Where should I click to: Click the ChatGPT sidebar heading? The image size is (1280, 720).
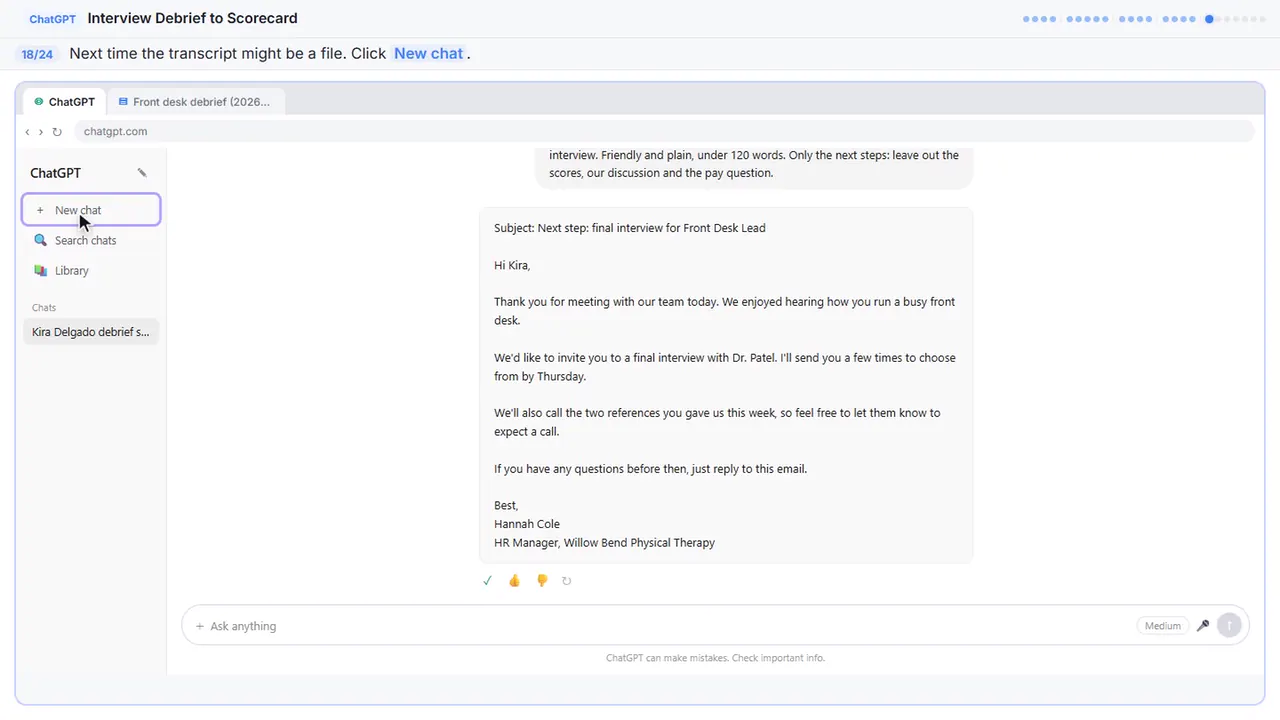coord(55,173)
